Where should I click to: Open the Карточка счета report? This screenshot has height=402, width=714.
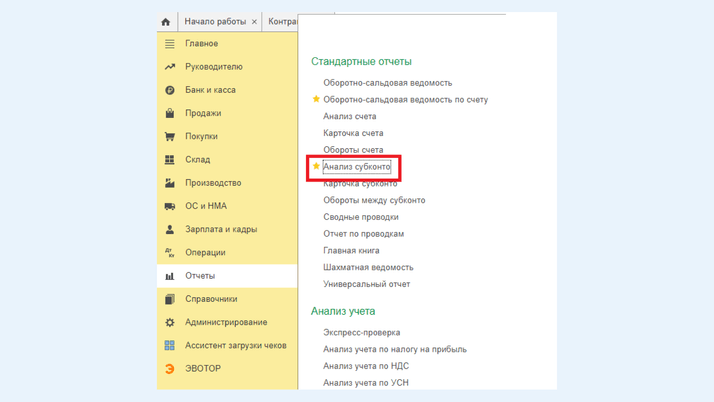click(353, 133)
